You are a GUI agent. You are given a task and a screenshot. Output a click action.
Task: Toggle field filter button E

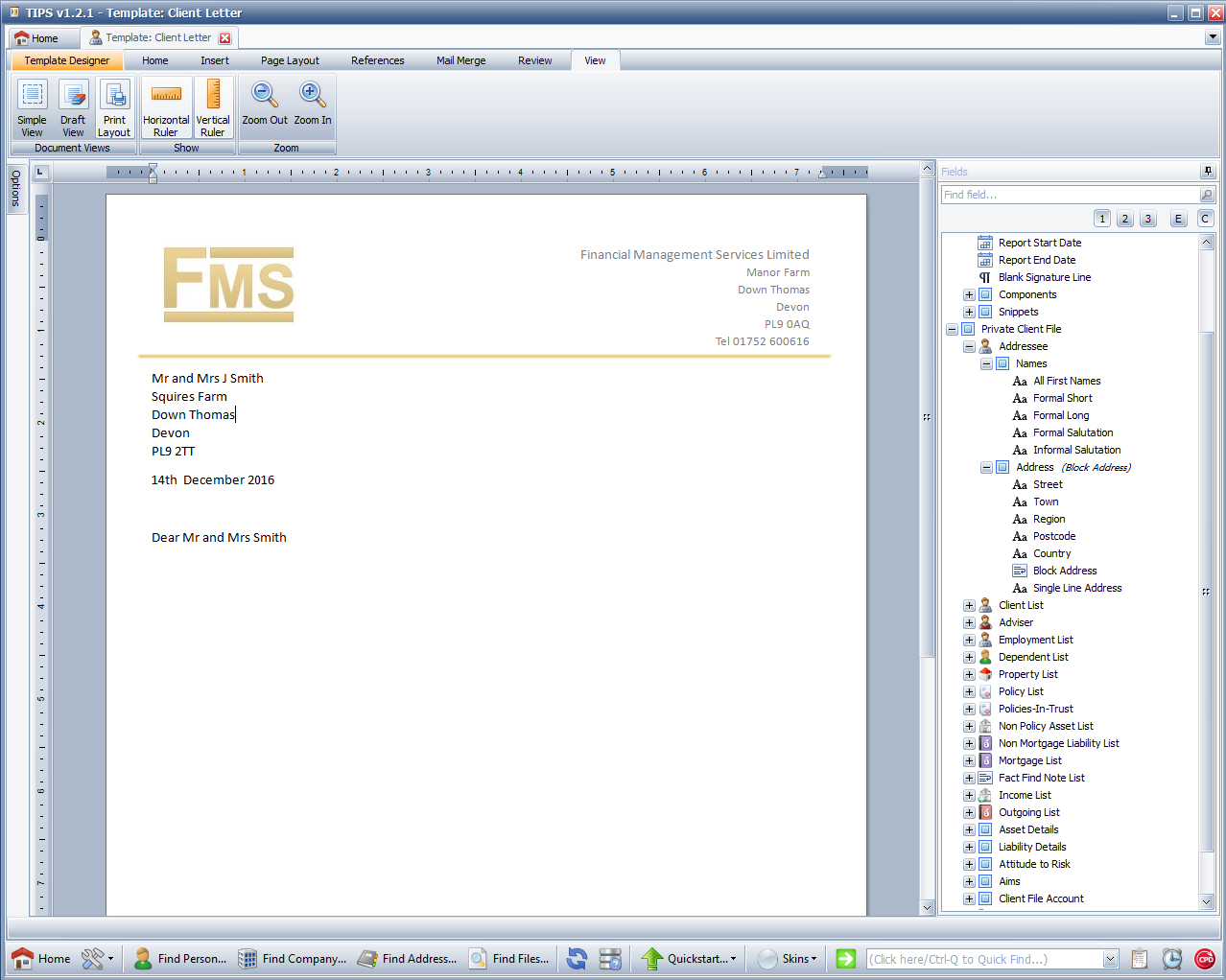pyautogui.click(x=1179, y=219)
